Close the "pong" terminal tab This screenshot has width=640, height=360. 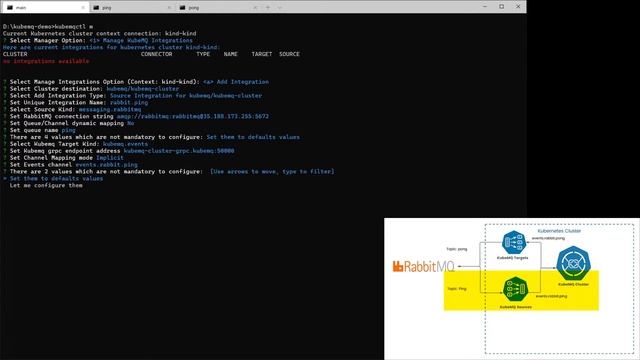coord(255,7)
